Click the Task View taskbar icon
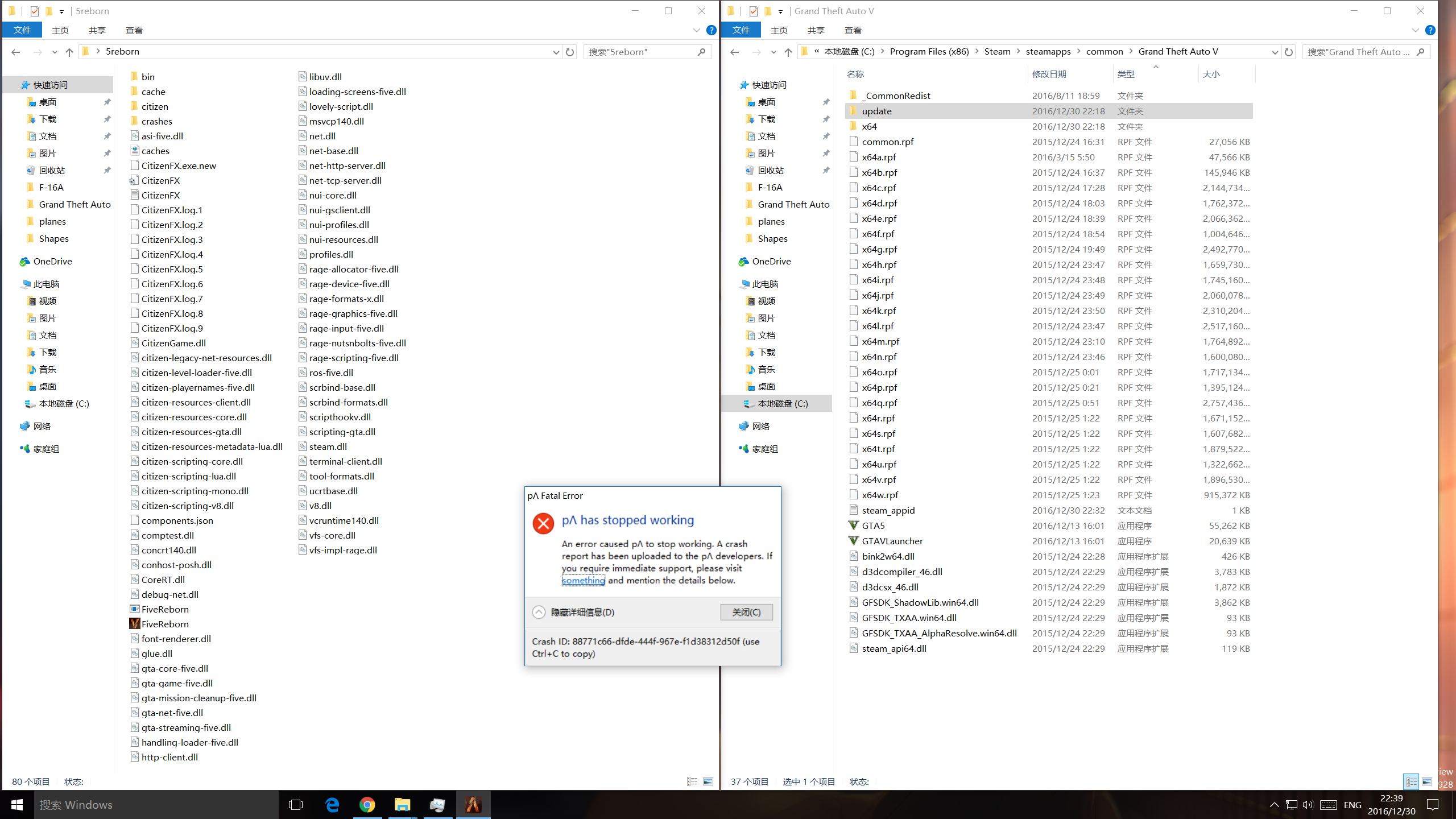The image size is (1456, 819). click(296, 805)
